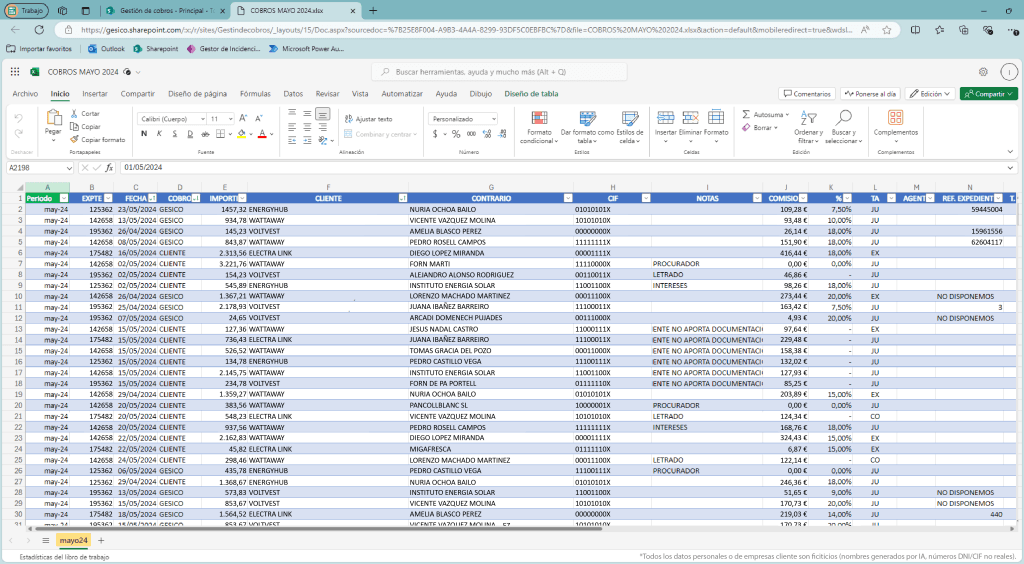Viewport: 1024px width, 564px height.
Task: Open the Archivo menu
Action: click(25, 94)
